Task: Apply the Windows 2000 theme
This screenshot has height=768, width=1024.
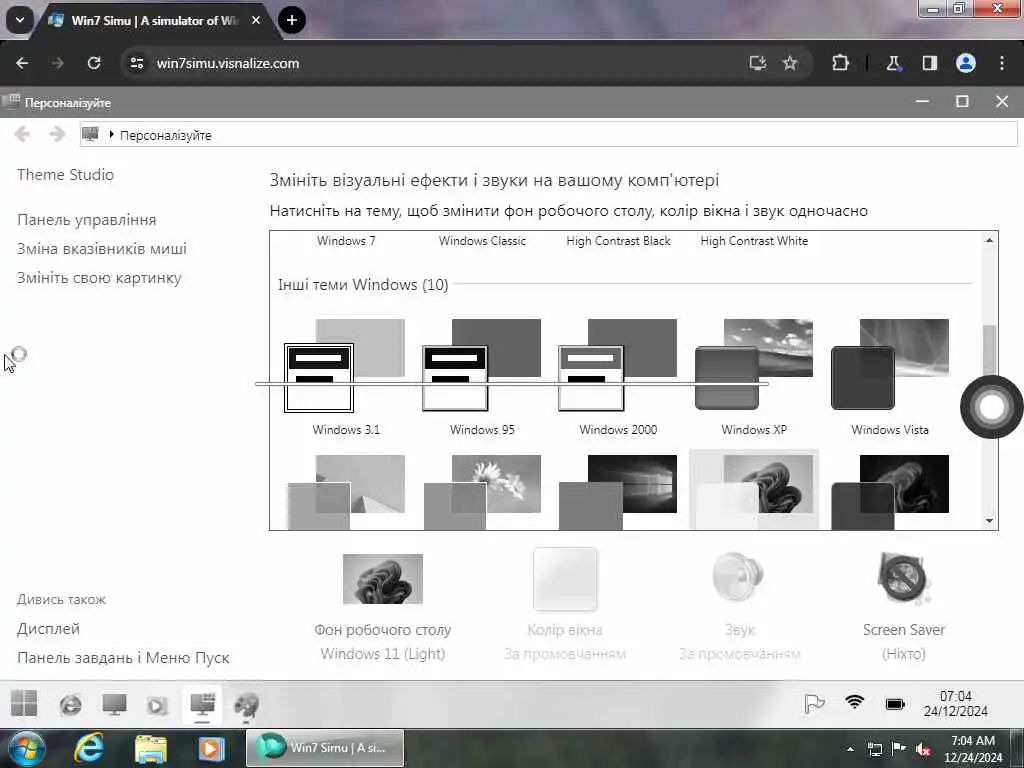Action: pyautogui.click(x=618, y=365)
